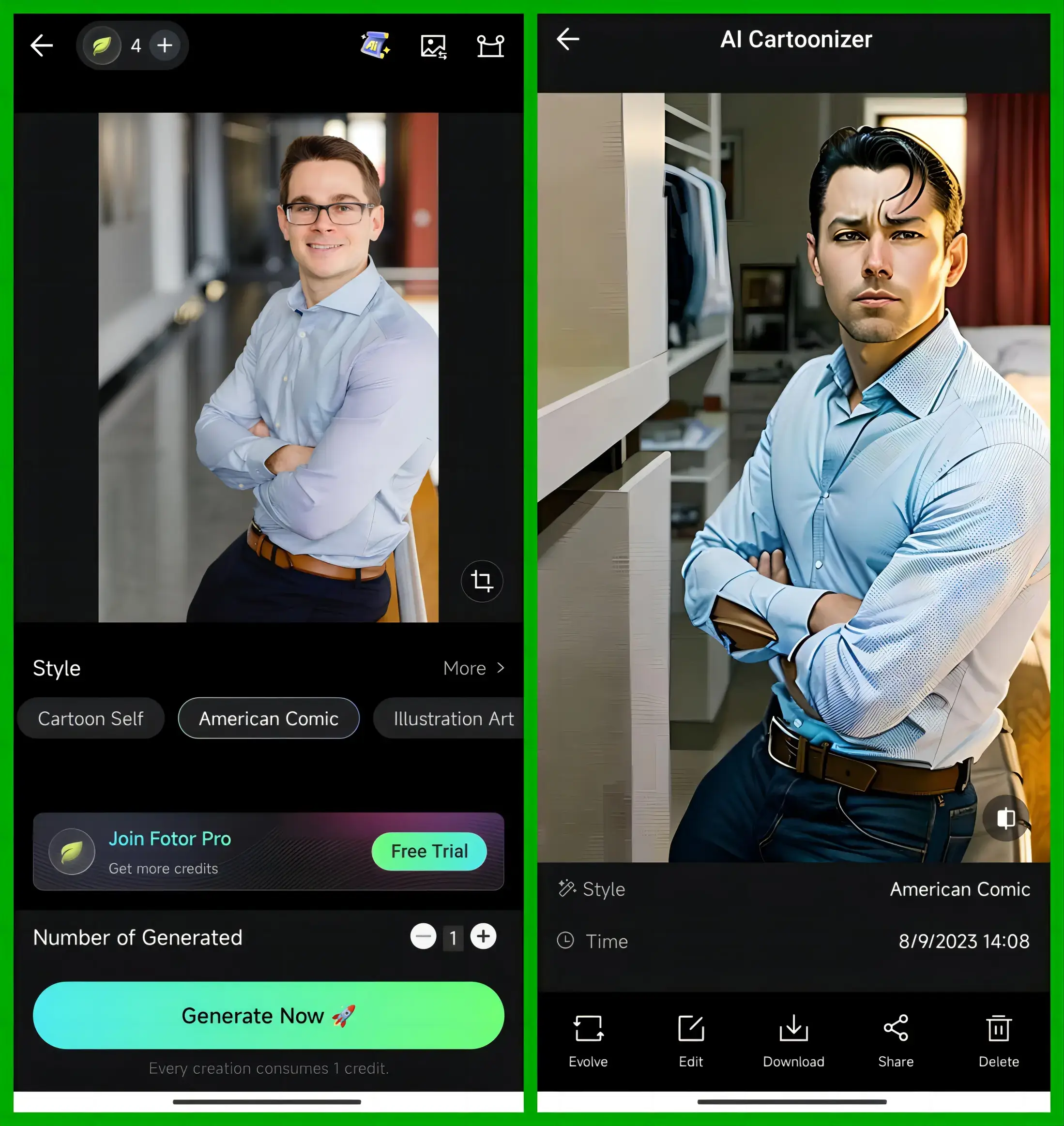Select the Cartoon Self style option

(91, 718)
